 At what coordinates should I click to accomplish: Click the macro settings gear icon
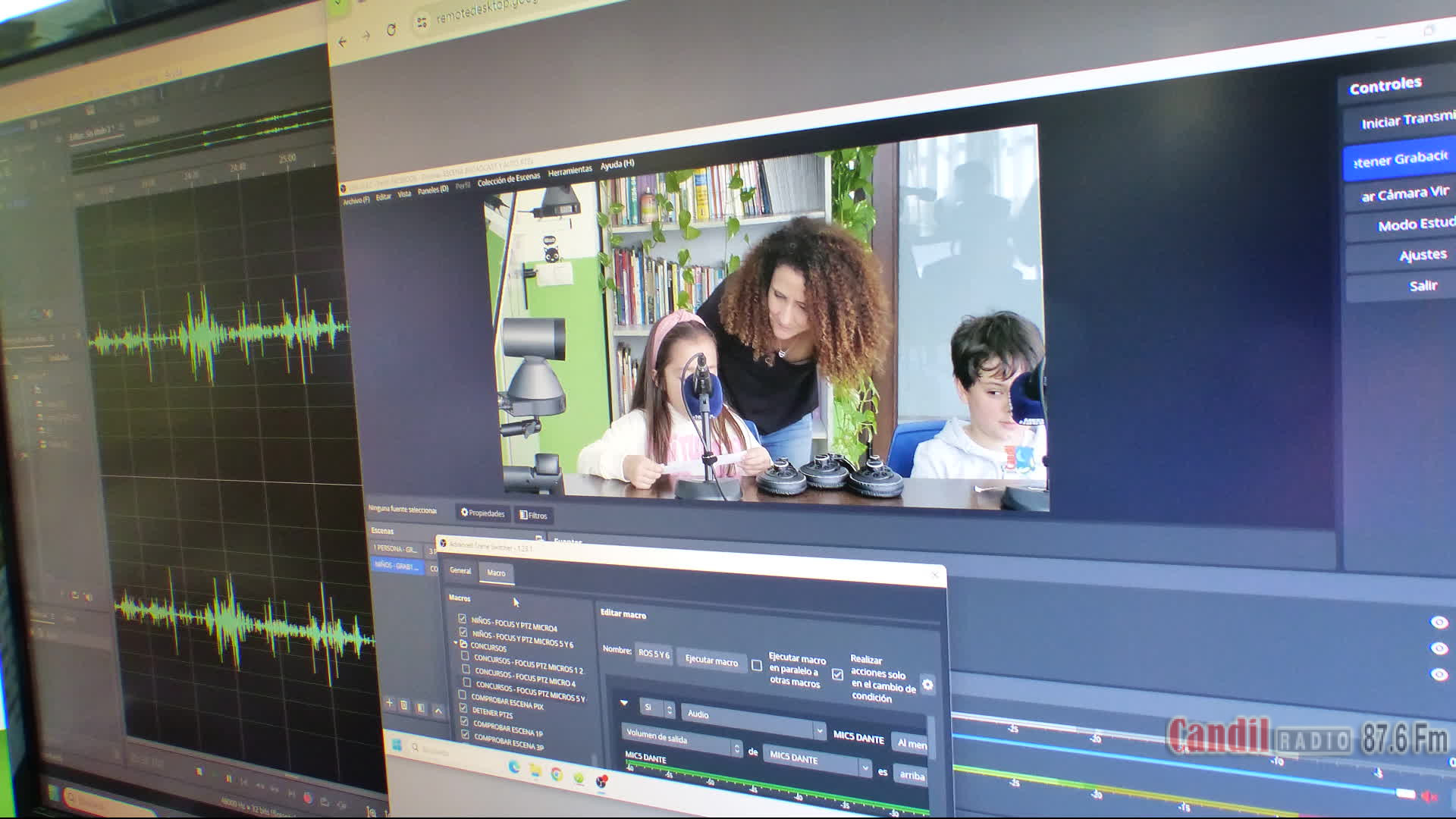927,685
